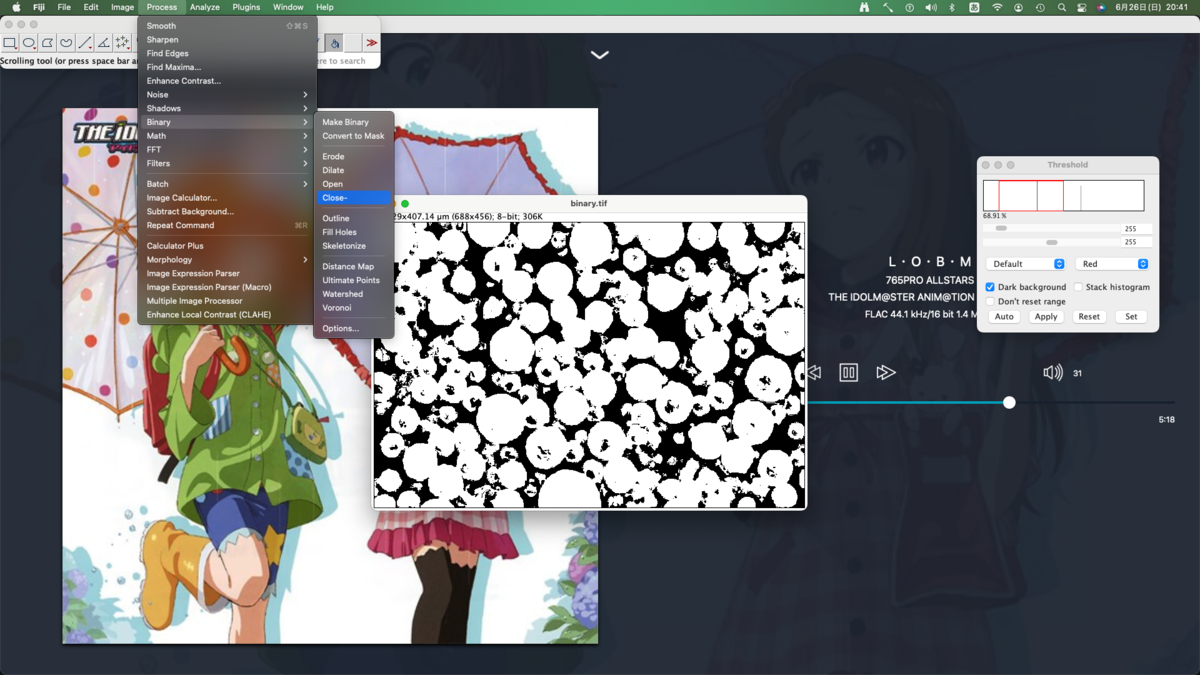The height and width of the screenshot is (675, 1200).
Task: Open Siri from the menu bar
Action: pos(1100,7)
